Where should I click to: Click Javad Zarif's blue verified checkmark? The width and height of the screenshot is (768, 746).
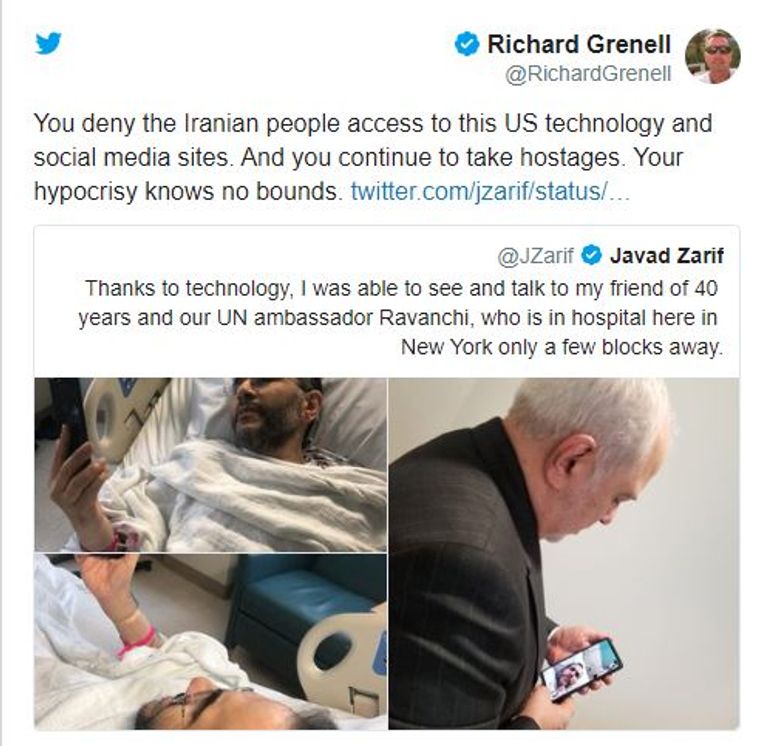pyautogui.click(x=591, y=255)
